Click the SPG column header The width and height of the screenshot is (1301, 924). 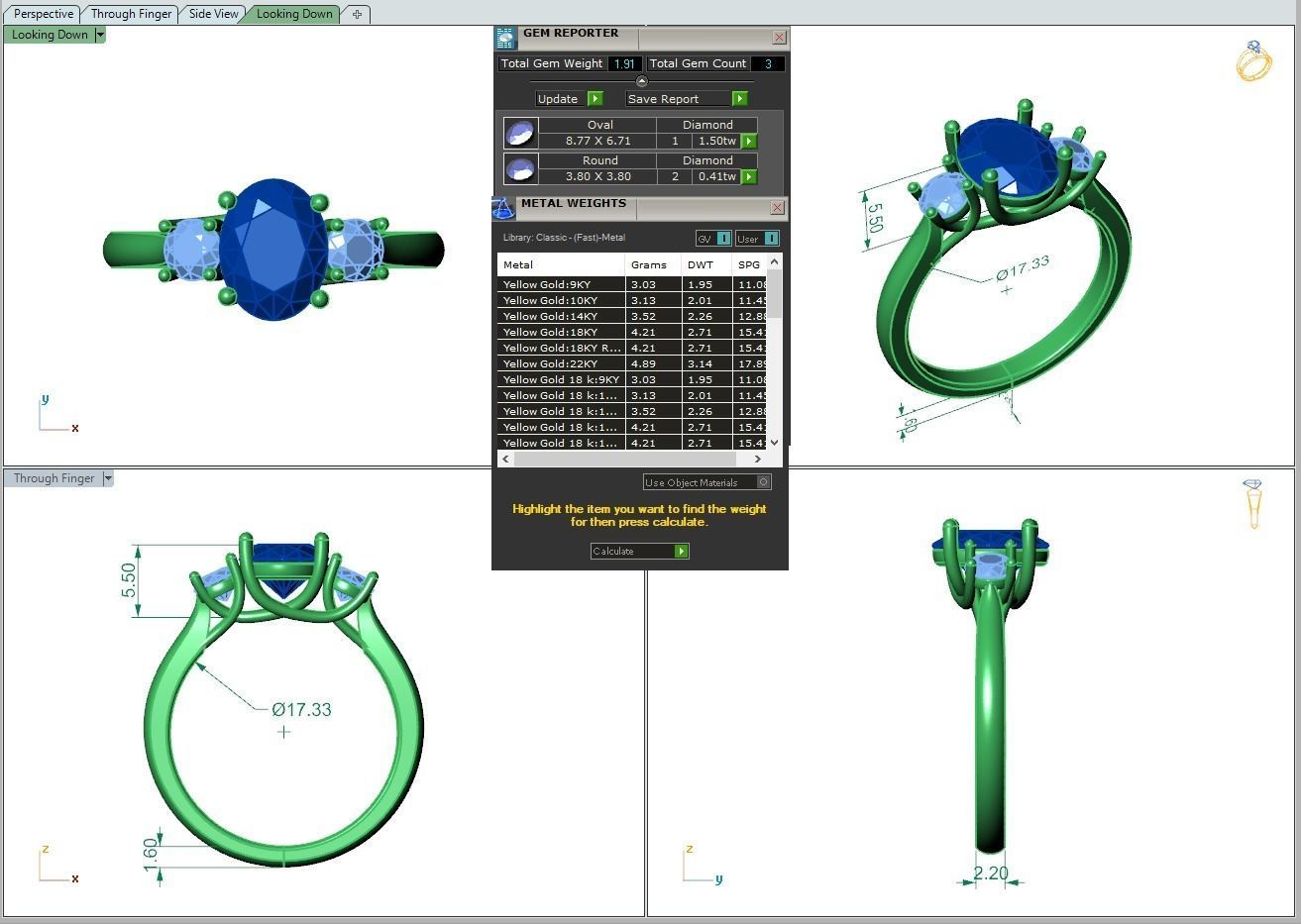click(x=750, y=264)
